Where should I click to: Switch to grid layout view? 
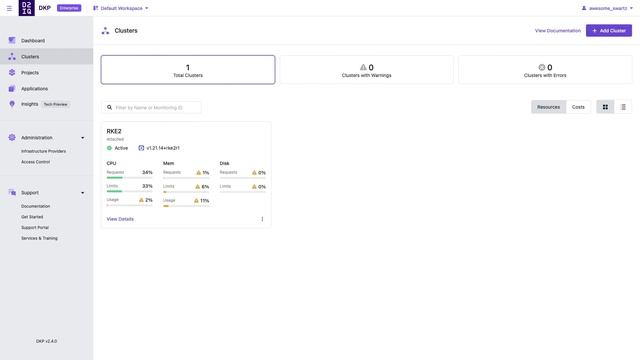(x=605, y=107)
